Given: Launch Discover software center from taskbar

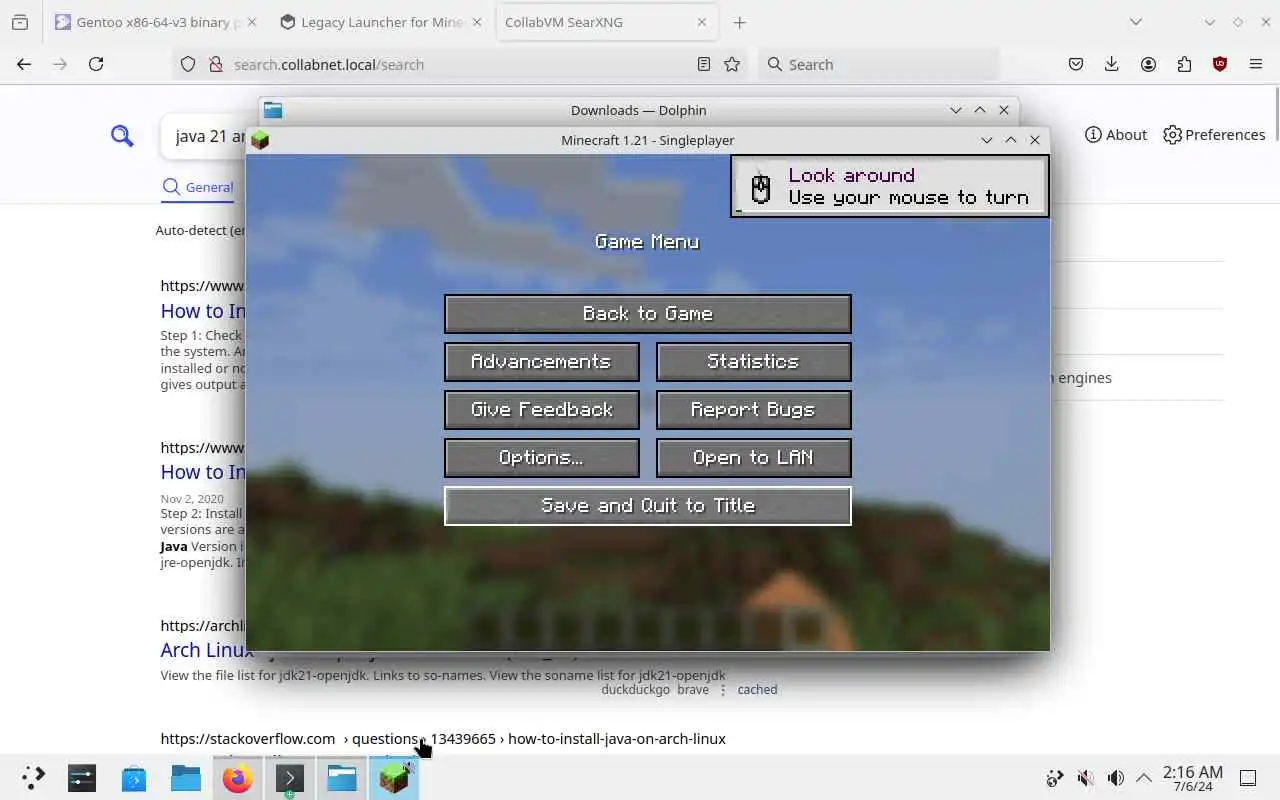Looking at the screenshot, I should 134,777.
